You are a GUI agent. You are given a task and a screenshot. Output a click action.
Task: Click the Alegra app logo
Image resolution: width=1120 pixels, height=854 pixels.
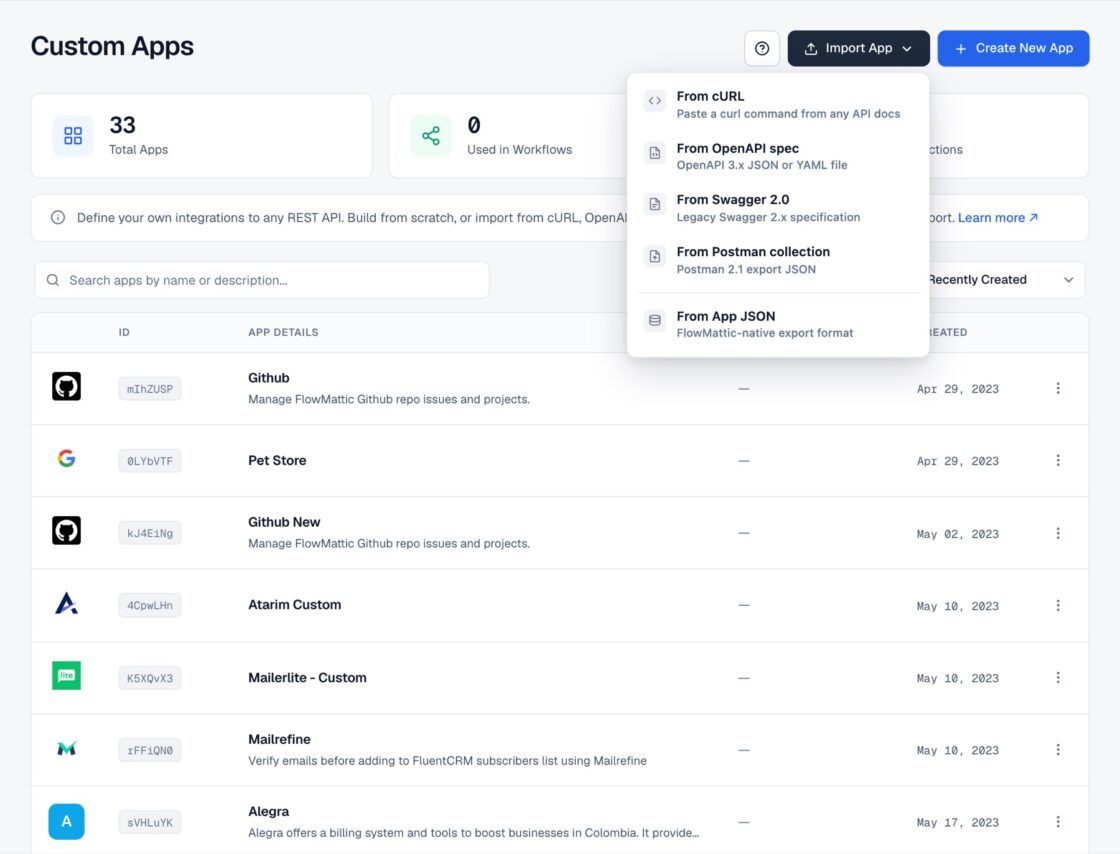[x=66, y=822]
